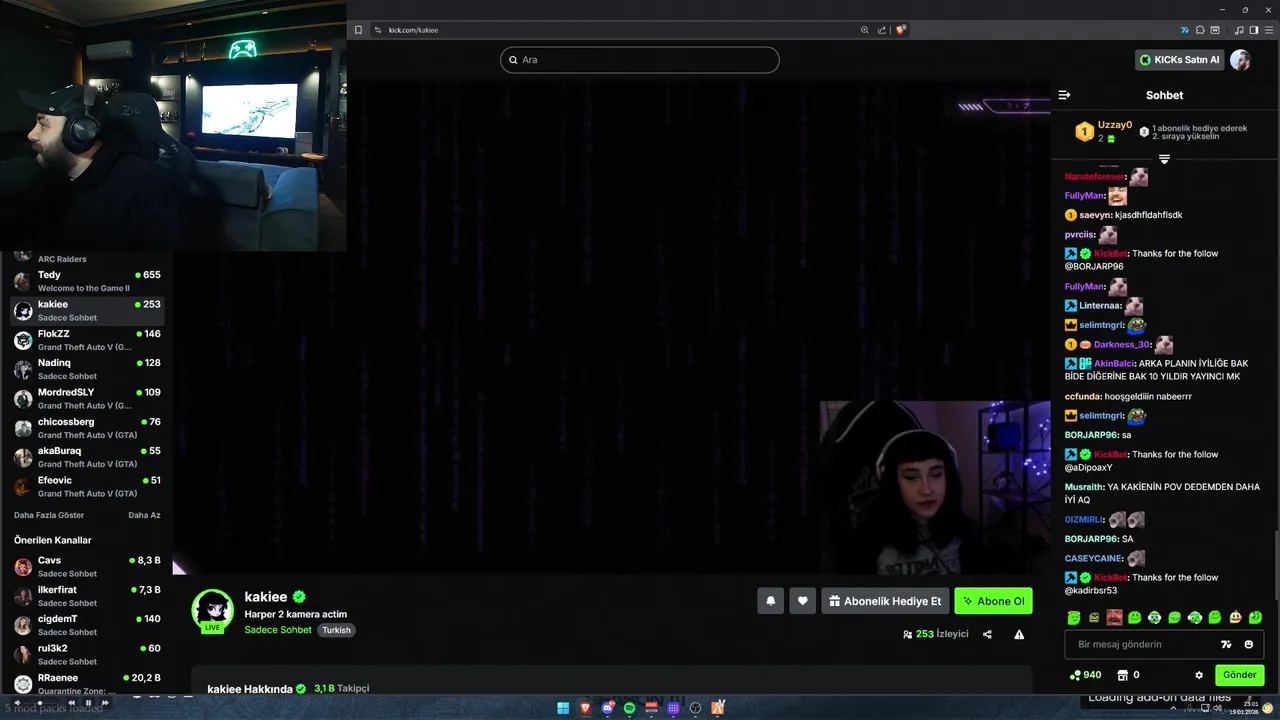Open akaBuraq channel in the sidebar

pos(88,457)
